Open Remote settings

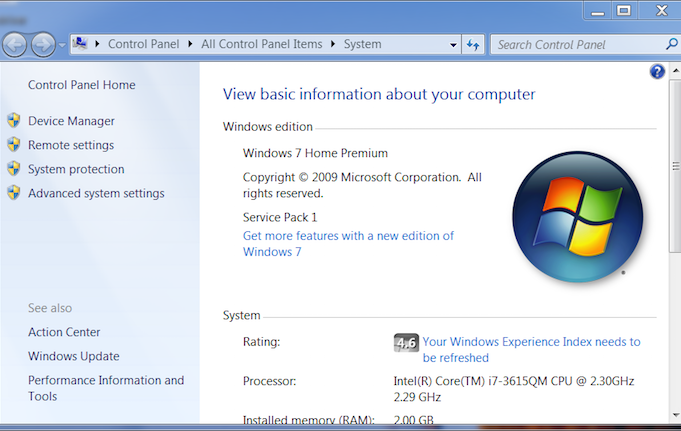click(x=71, y=145)
